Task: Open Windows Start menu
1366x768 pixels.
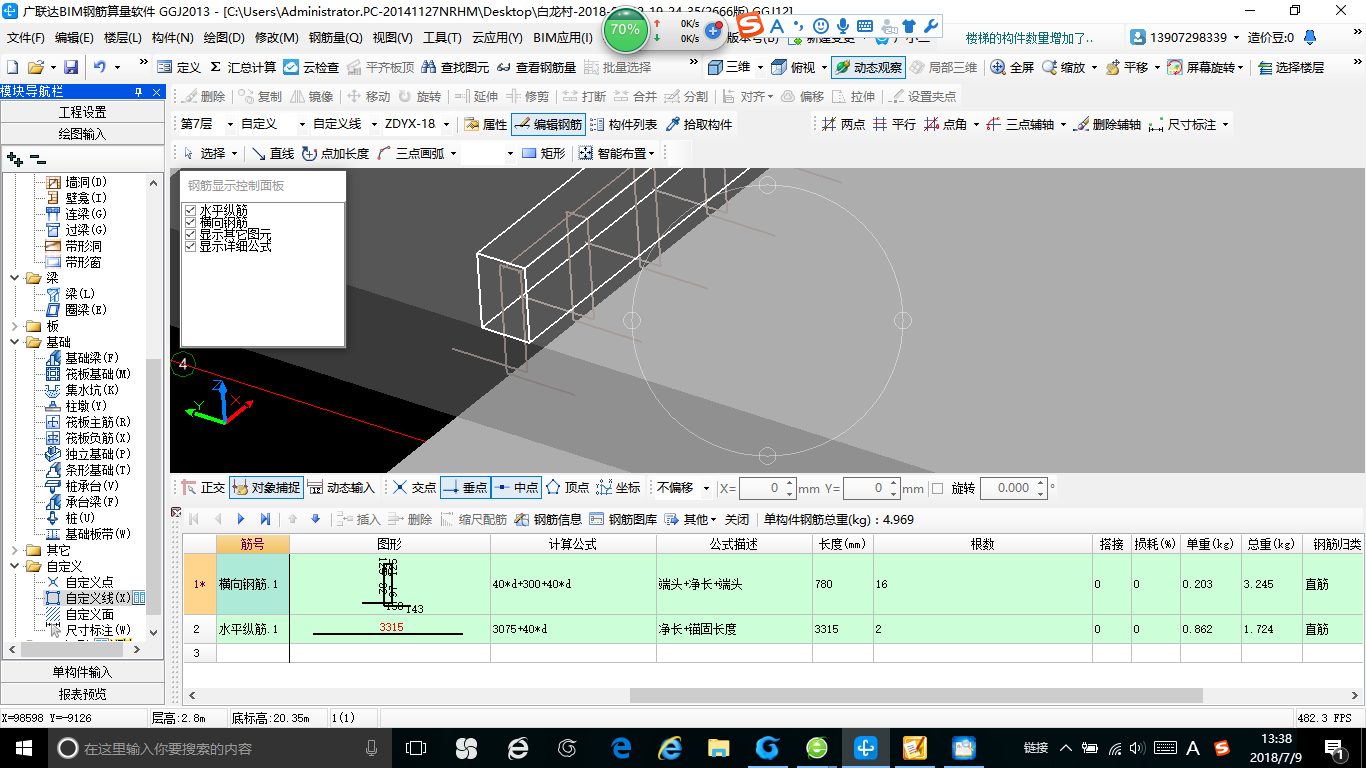Action: pos(23,747)
